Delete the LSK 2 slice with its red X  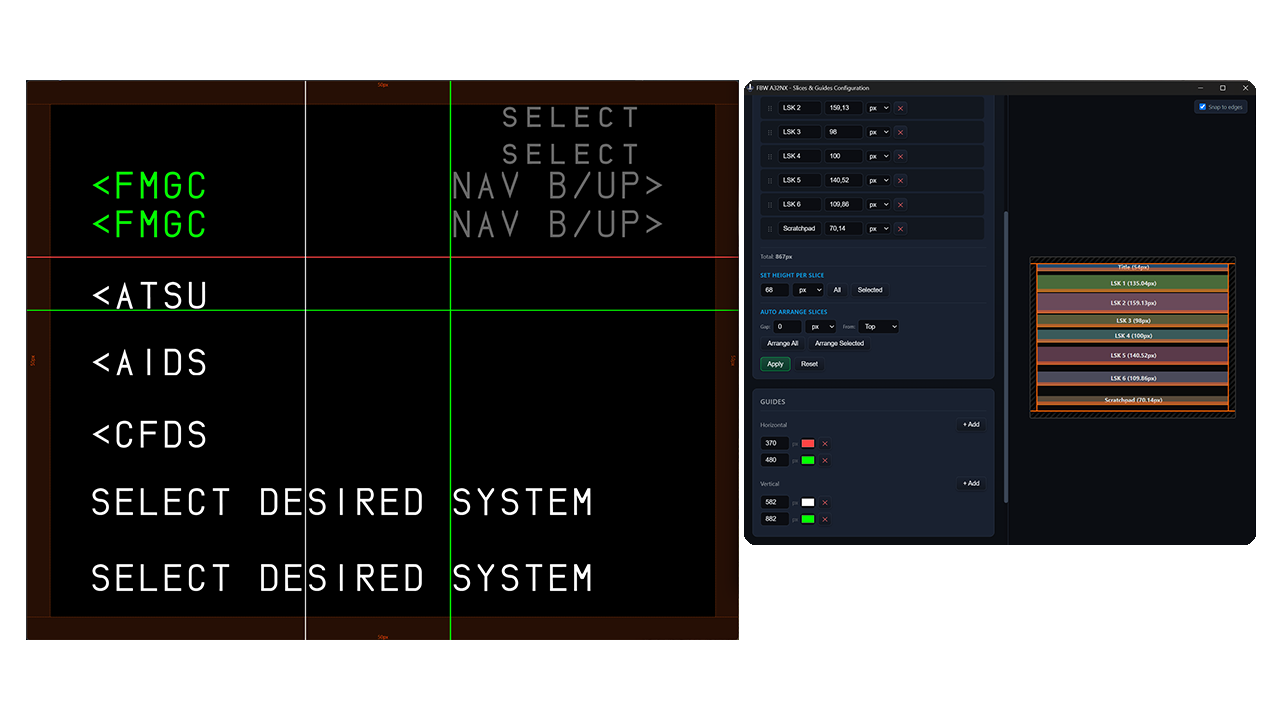coord(899,108)
